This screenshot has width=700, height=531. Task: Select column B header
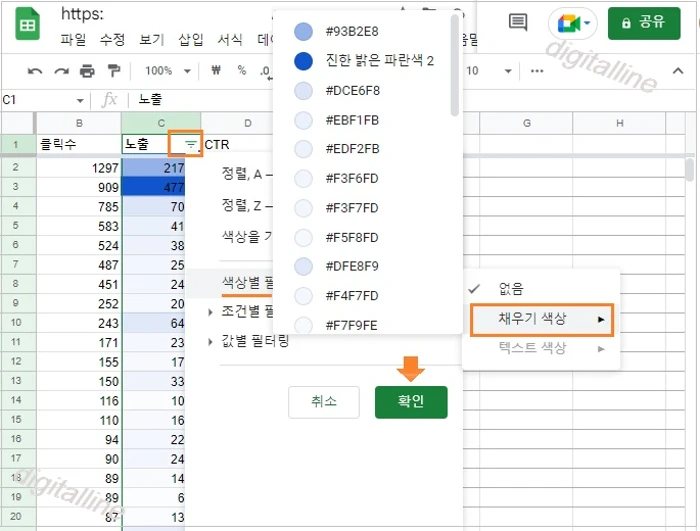click(79, 123)
